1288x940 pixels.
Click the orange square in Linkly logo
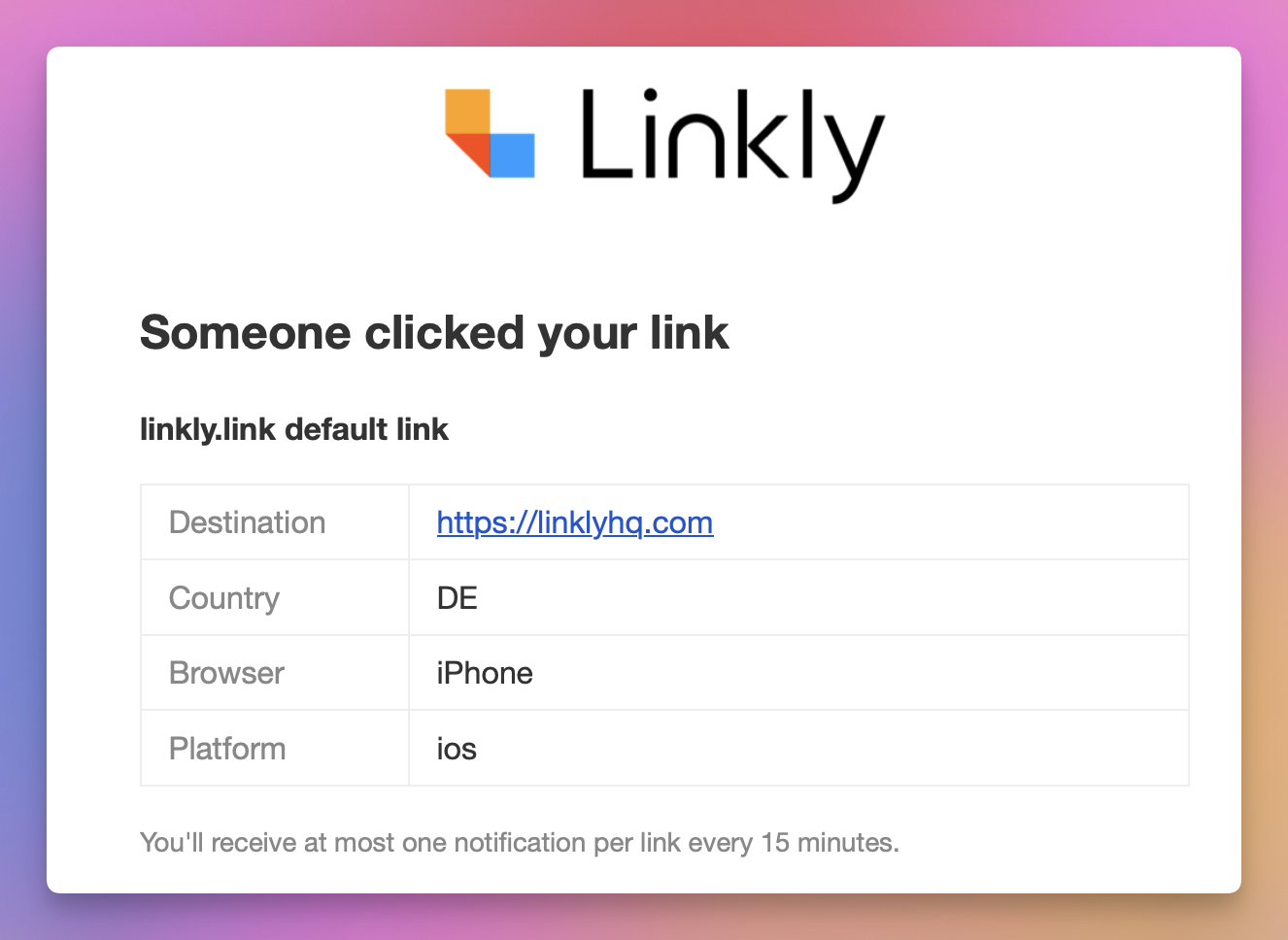point(467,111)
